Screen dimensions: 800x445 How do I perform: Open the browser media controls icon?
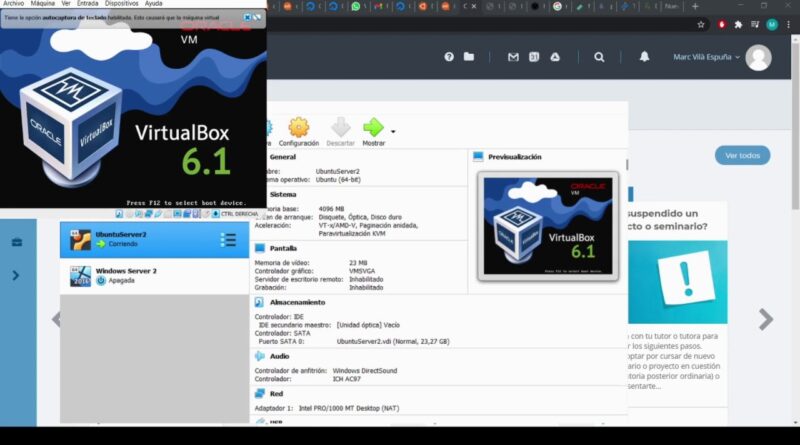pyautogui.click(x=755, y=24)
